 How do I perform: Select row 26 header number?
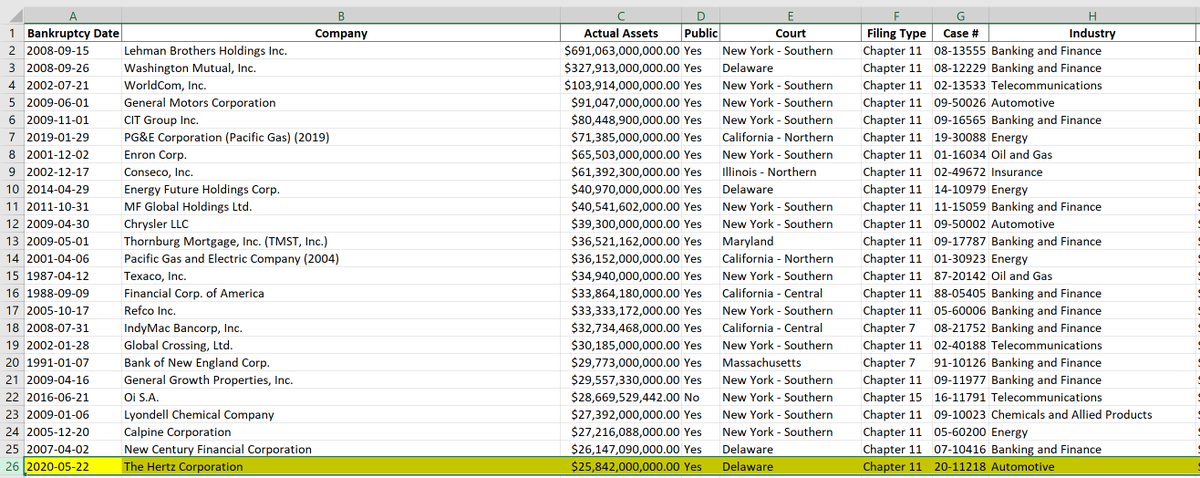[11, 466]
